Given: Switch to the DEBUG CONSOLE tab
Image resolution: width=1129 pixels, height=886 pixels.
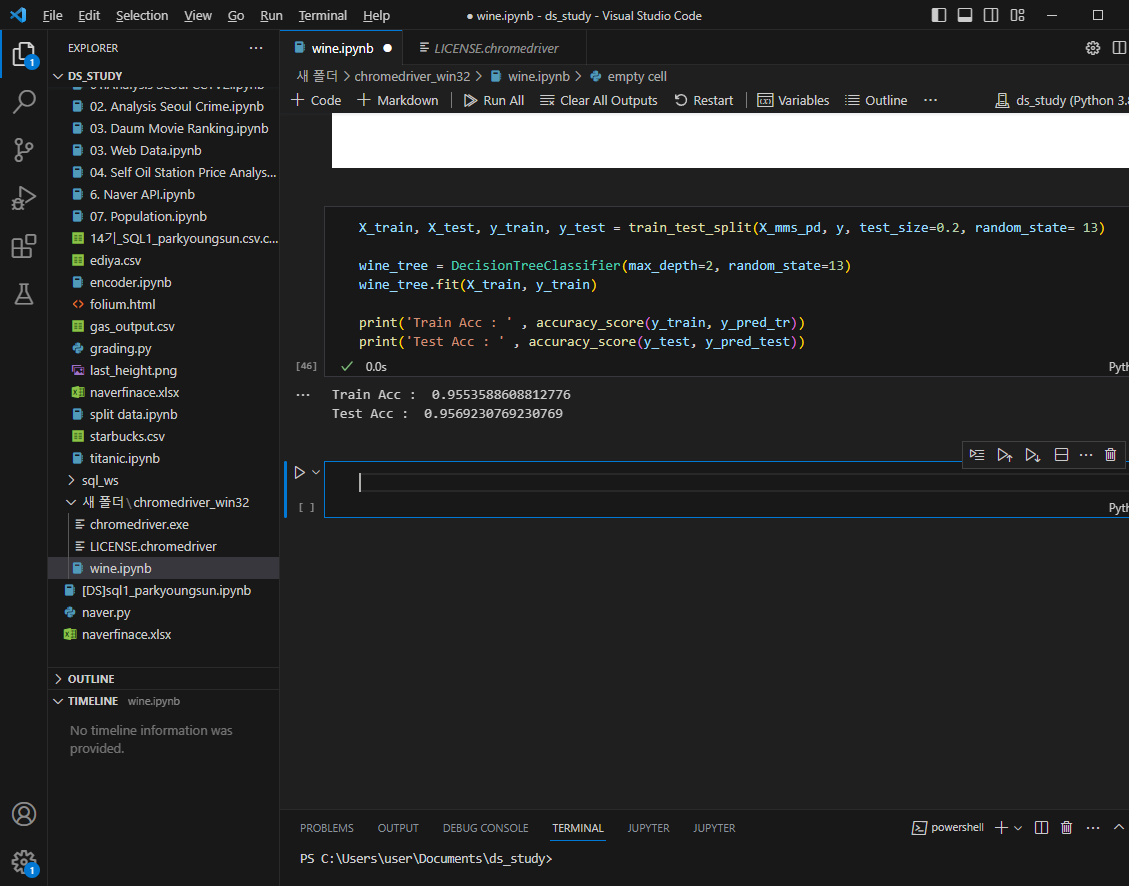Looking at the screenshot, I should point(485,828).
